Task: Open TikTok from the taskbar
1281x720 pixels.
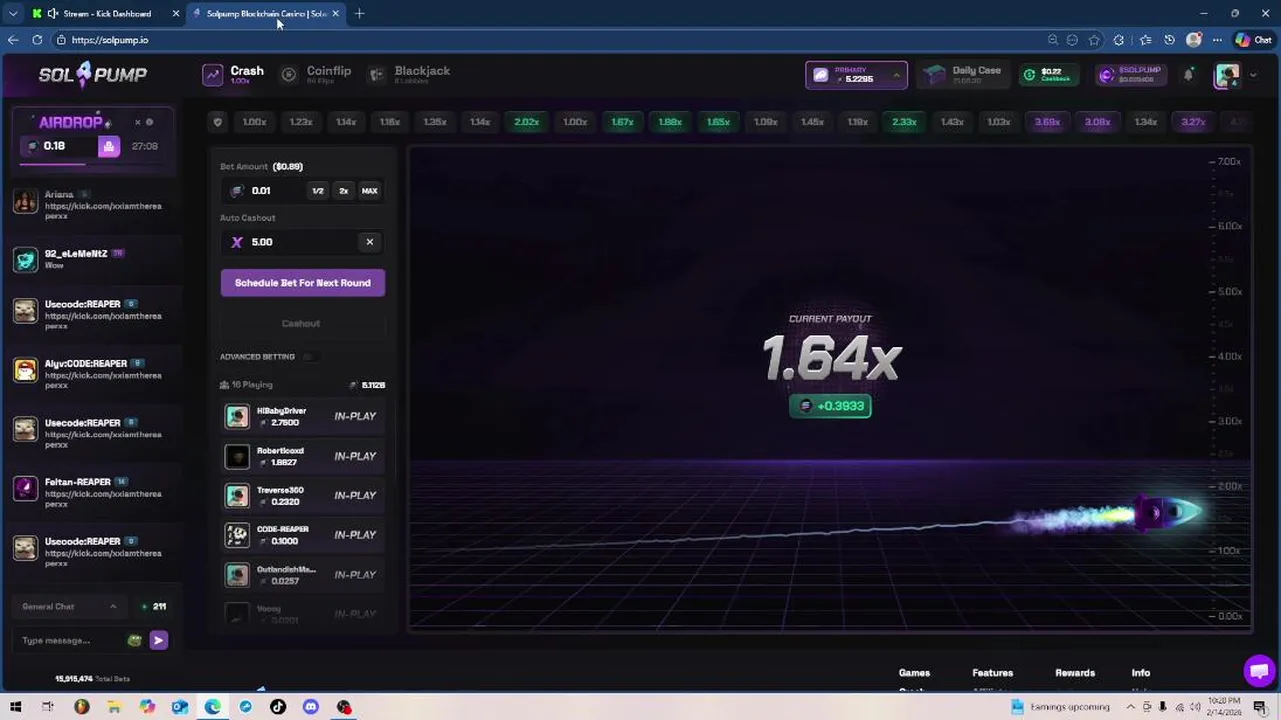Action: pyautogui.click(x=278, y=707)
